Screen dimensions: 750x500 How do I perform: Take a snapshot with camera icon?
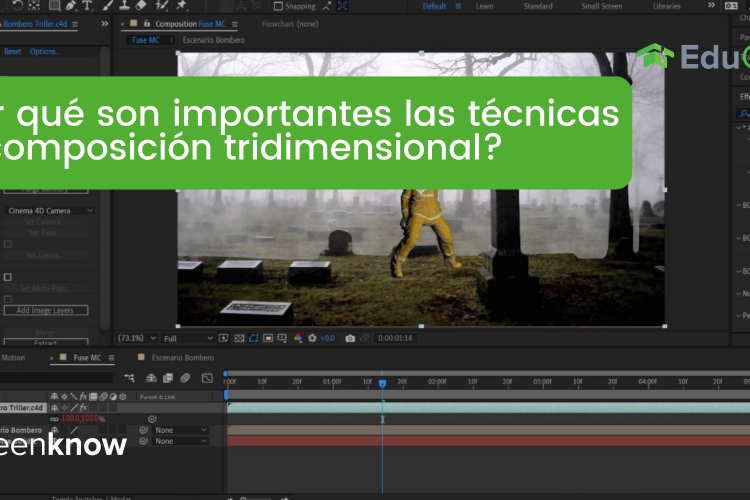pyautogui.click(x=350, y=338)
